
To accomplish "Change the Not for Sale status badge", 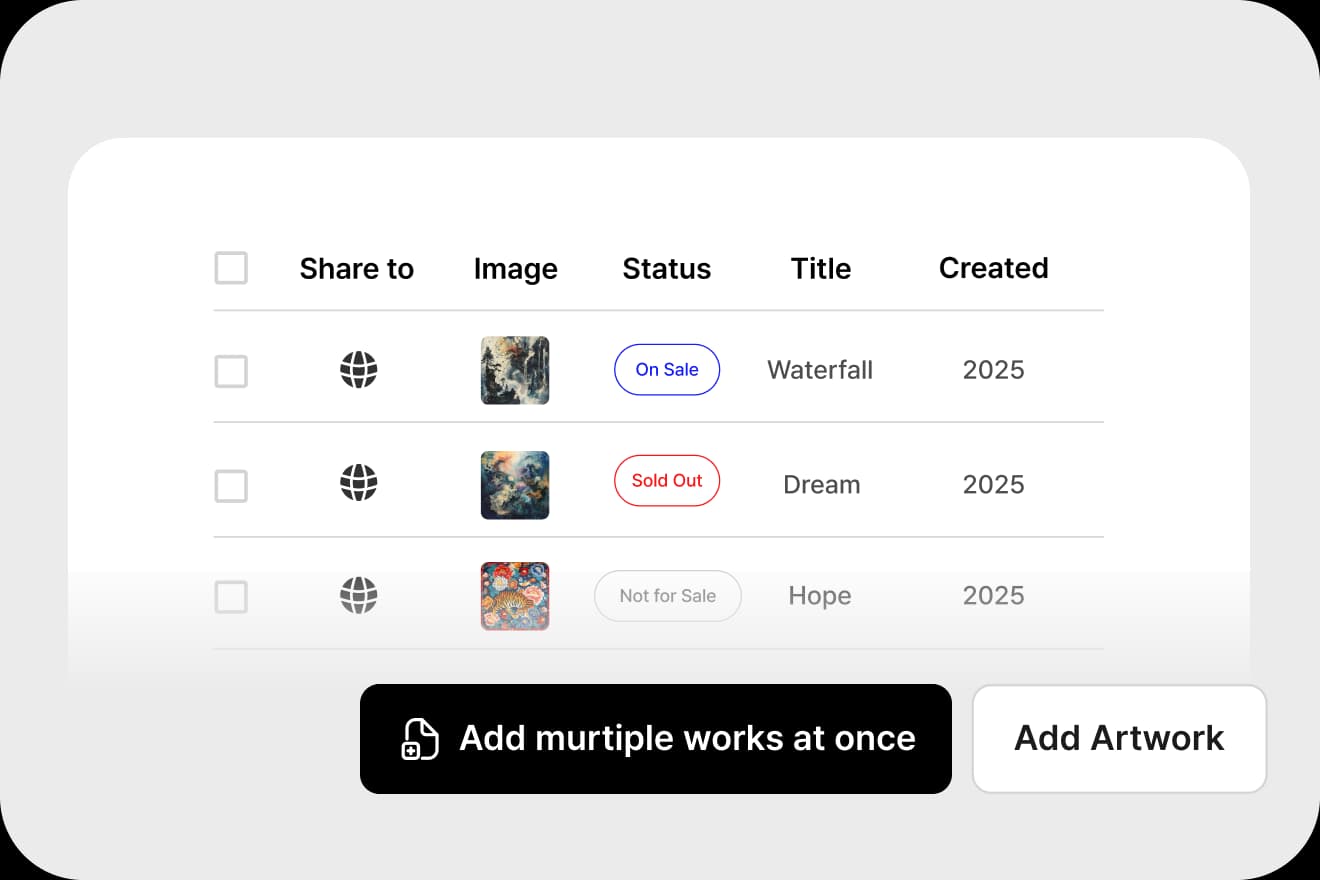I will point(667,596).
